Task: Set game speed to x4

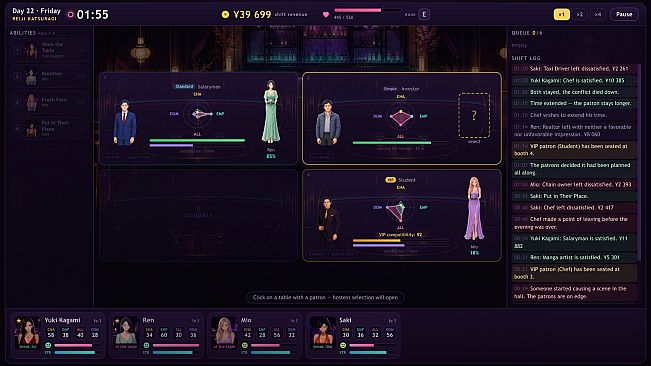Action: 598,15
